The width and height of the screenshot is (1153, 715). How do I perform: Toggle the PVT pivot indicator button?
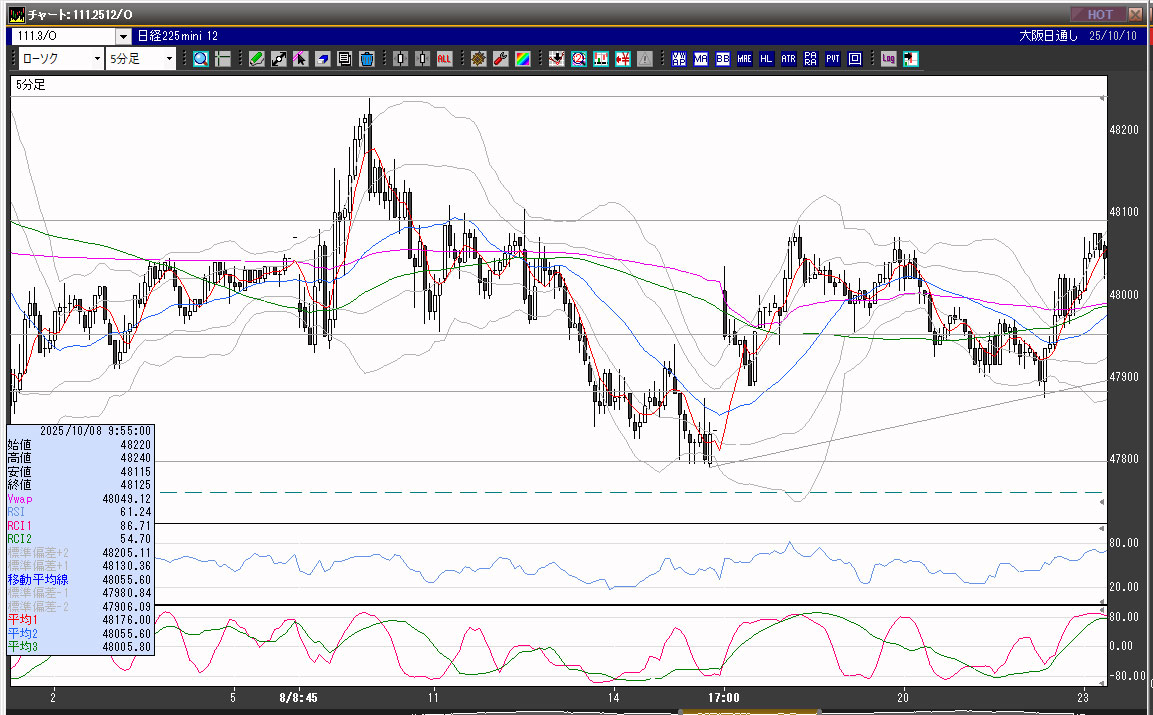pyautogui.click(x=832, y=59)
